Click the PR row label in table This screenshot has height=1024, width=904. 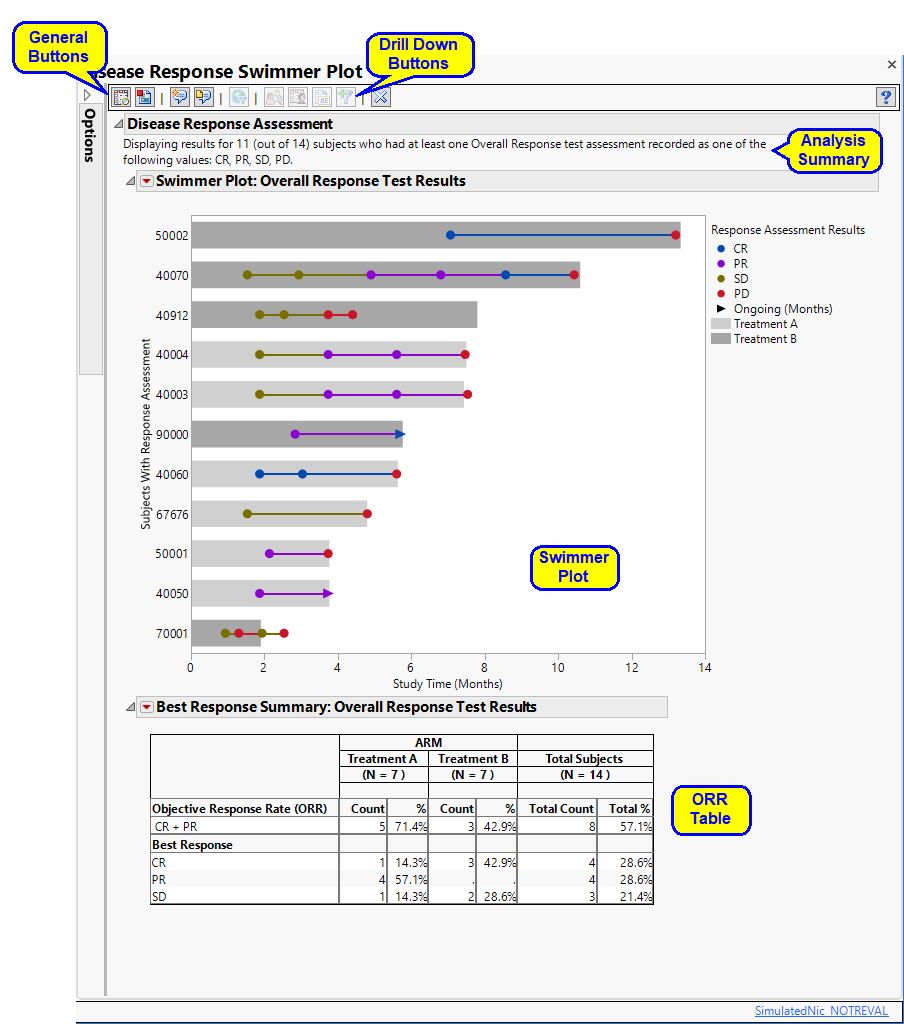[159, 880]
